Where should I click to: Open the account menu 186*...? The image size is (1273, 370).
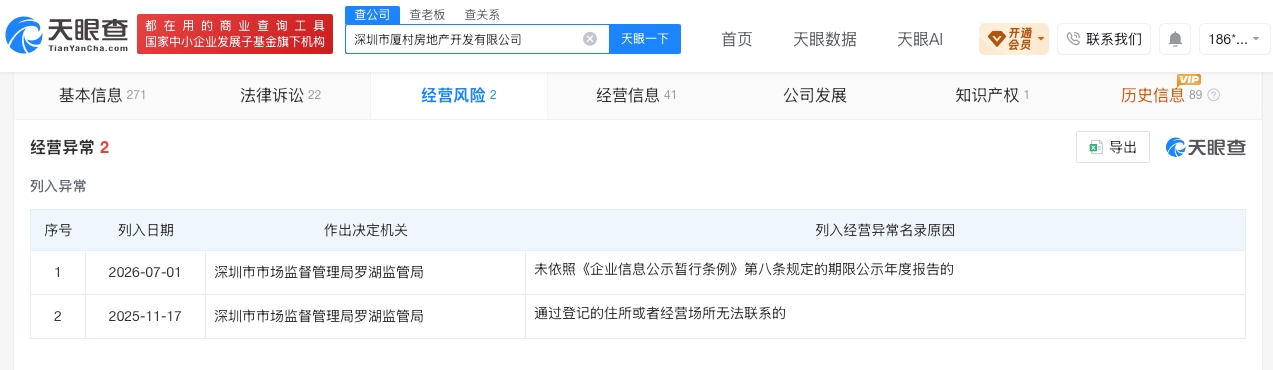[1234, 39]
